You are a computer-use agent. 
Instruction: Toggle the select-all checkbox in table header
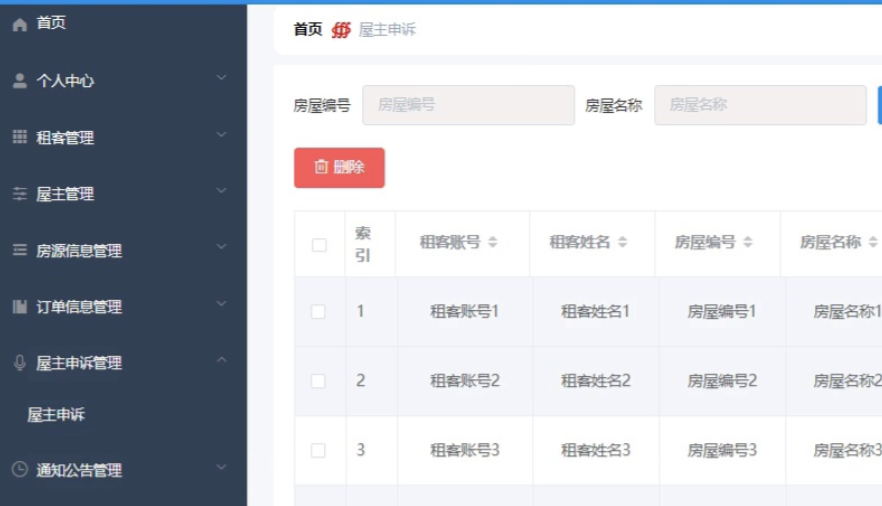point(319,245)
